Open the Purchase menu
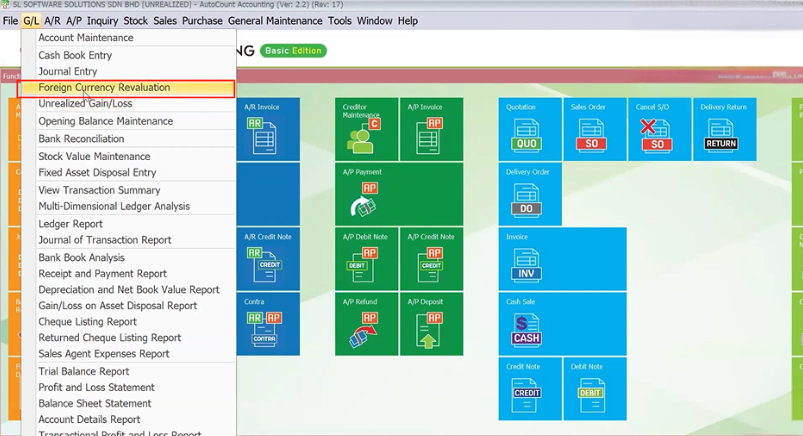This screenshot has width=803, height=436. tap(202, 21)
